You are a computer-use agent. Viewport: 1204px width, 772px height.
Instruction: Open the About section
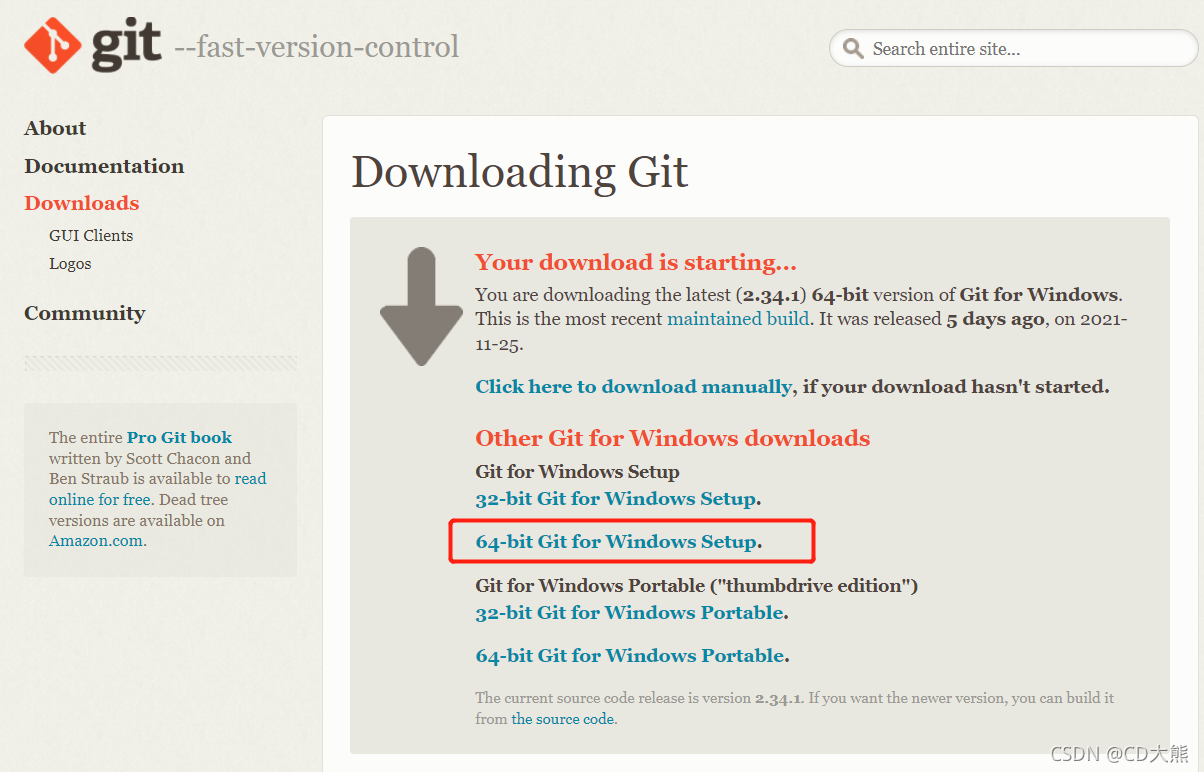55,128
